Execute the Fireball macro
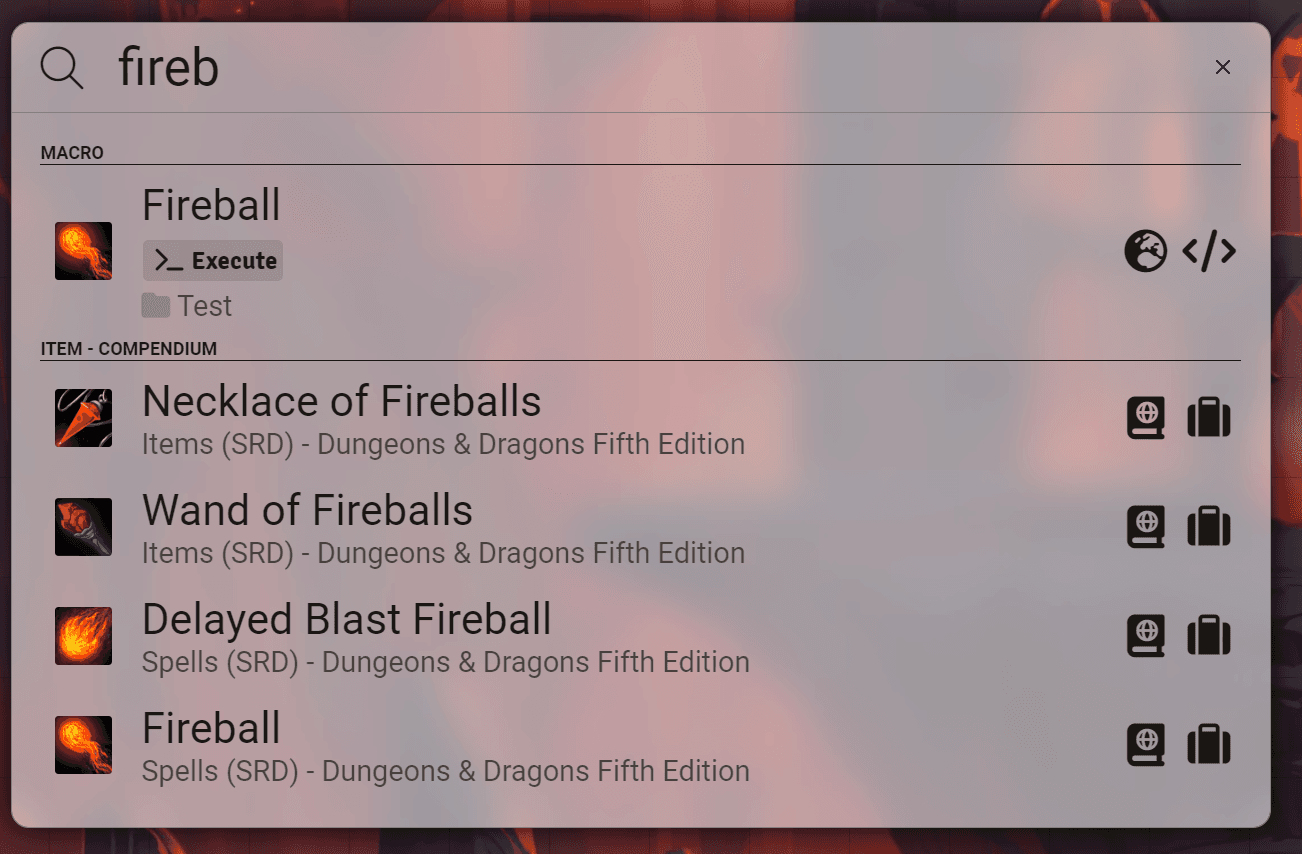Viewport: 1302px width, 854px height. (213, 261)
